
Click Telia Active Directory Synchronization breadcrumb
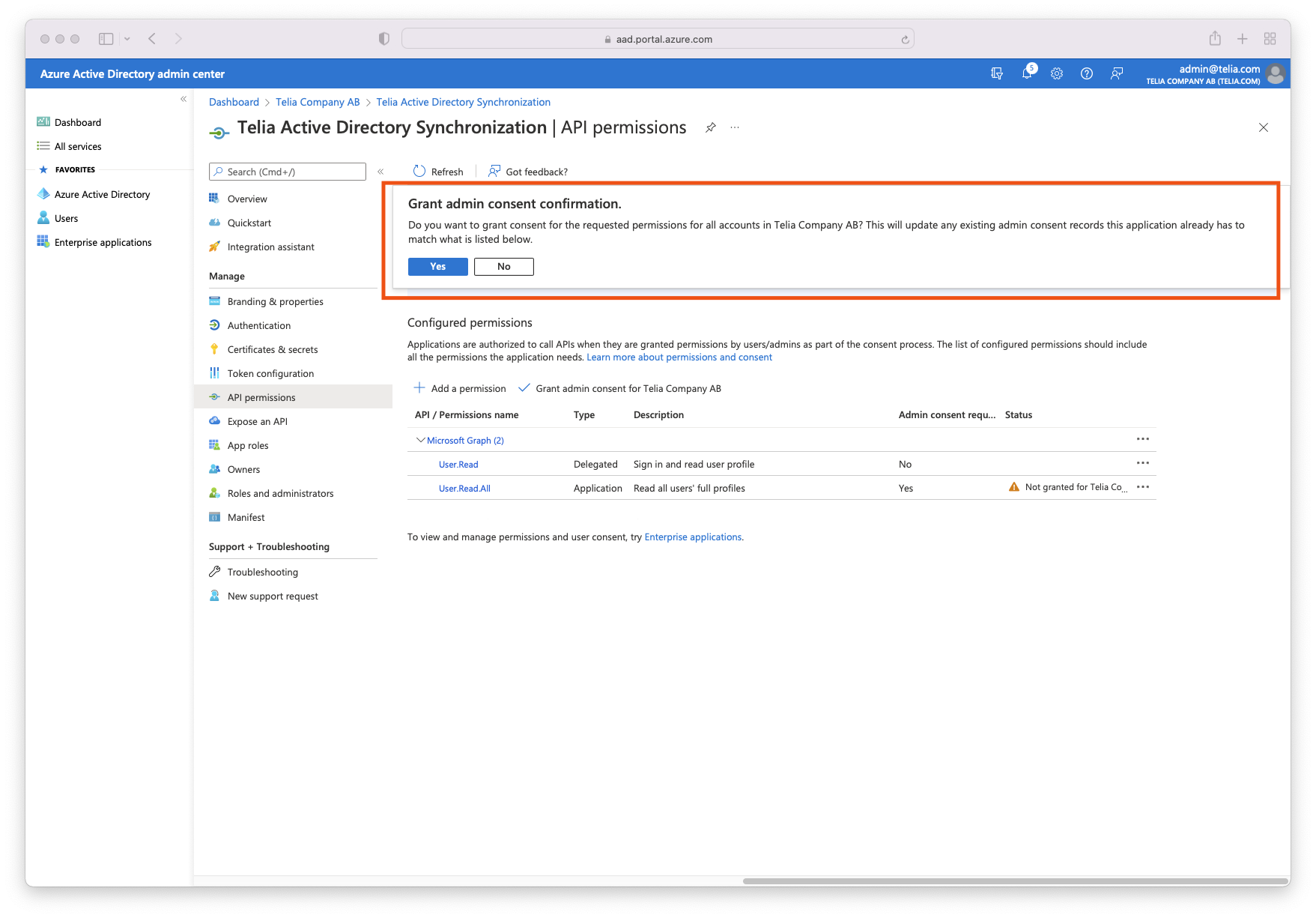[x=463, y=102]
